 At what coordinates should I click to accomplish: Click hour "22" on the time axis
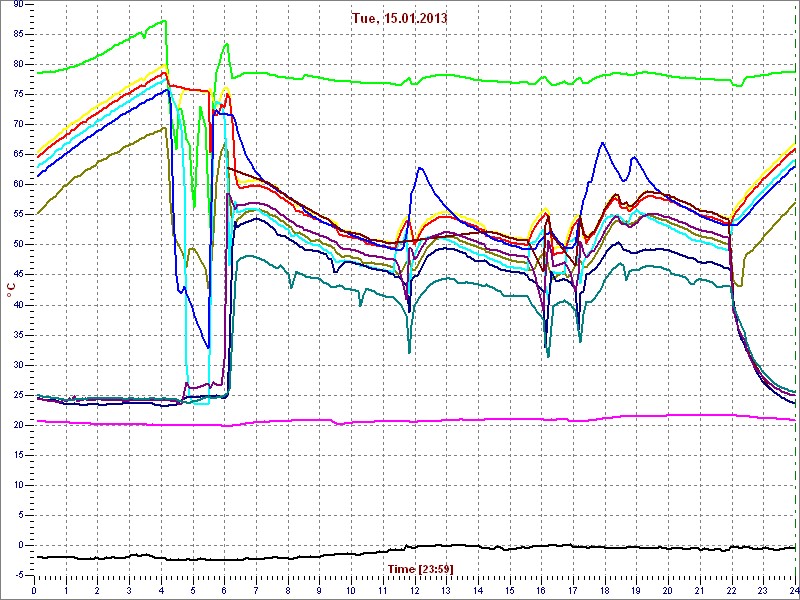732,590
